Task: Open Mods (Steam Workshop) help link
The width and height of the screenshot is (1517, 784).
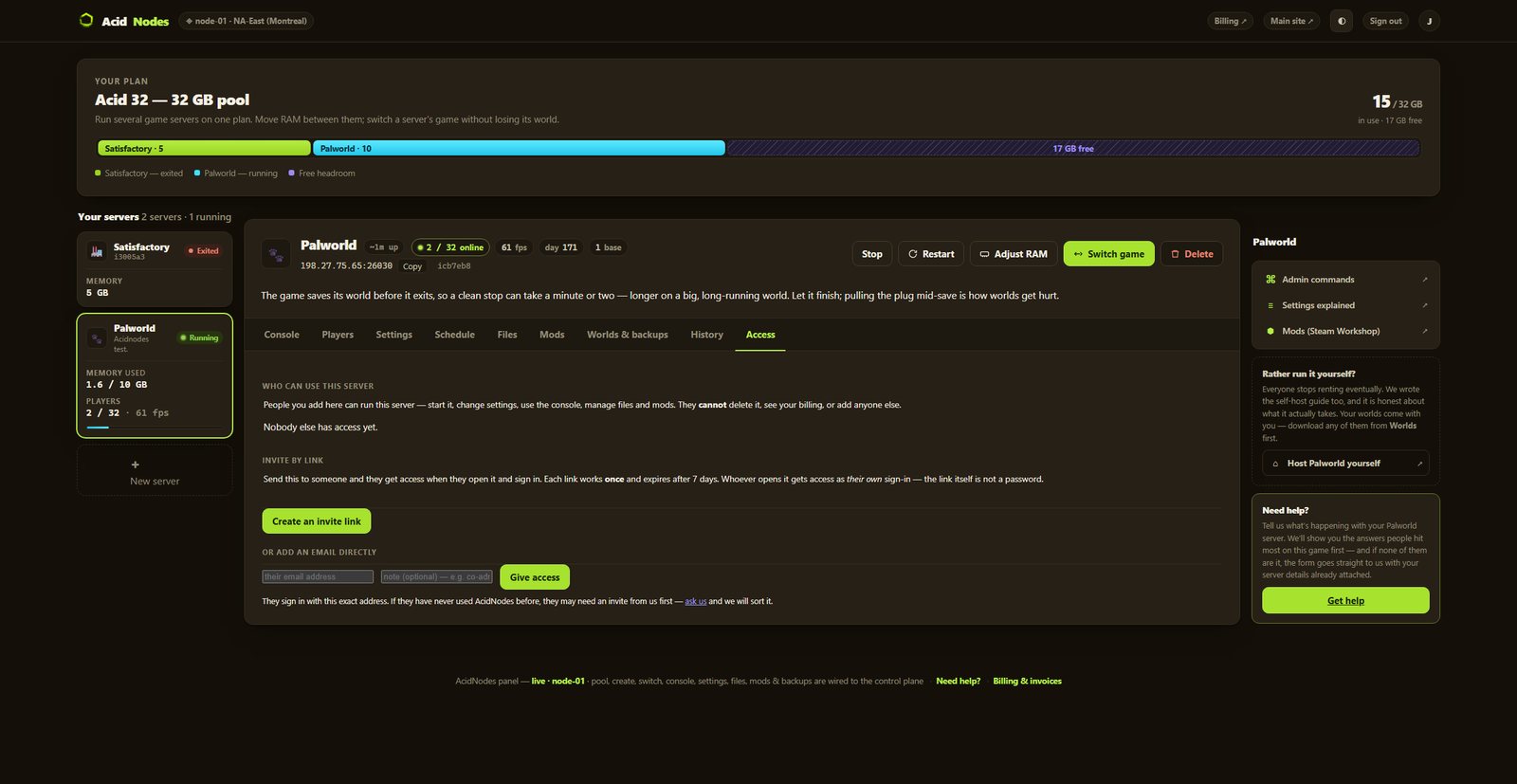Action: tap(1345, 331)
